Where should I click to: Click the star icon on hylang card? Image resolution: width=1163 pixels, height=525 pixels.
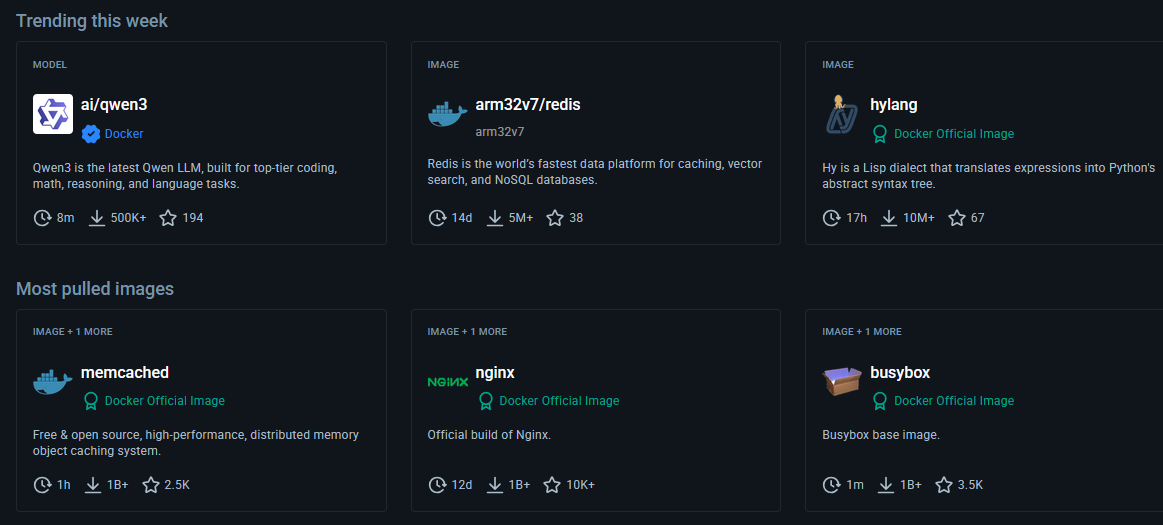coord(957,218)
